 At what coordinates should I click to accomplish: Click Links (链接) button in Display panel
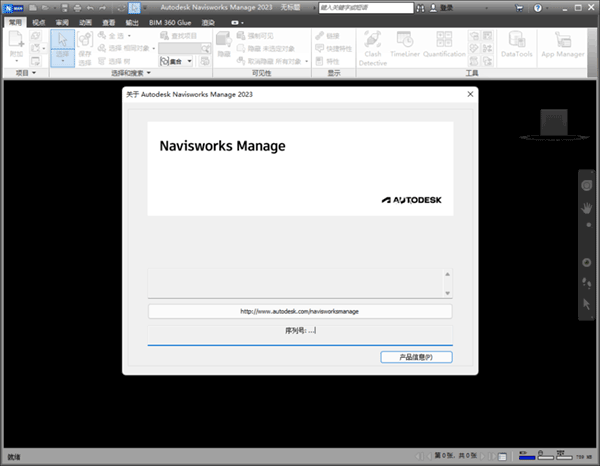tap(328, 36)
